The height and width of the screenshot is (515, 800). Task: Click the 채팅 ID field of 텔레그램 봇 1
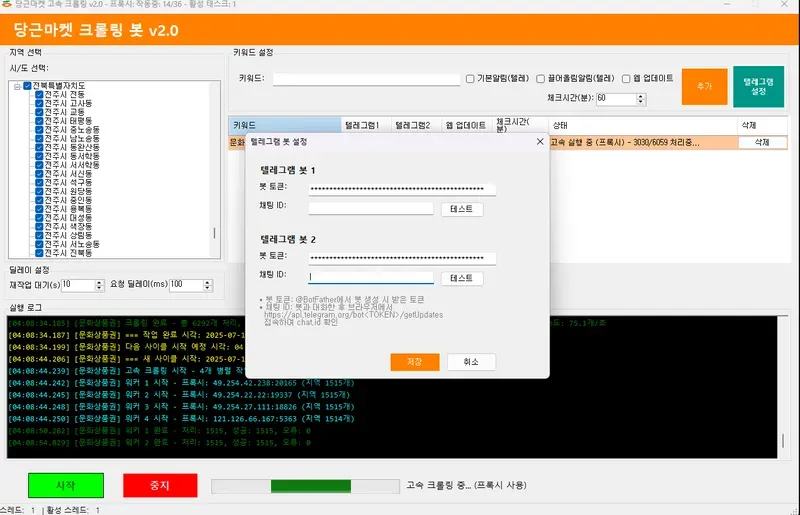[371, 208]
